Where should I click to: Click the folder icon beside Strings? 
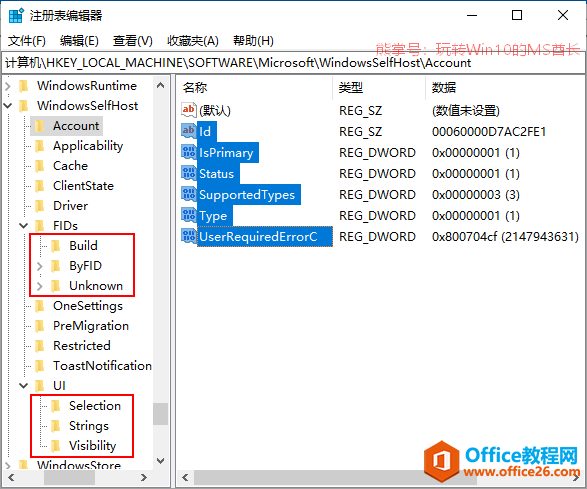56,426
